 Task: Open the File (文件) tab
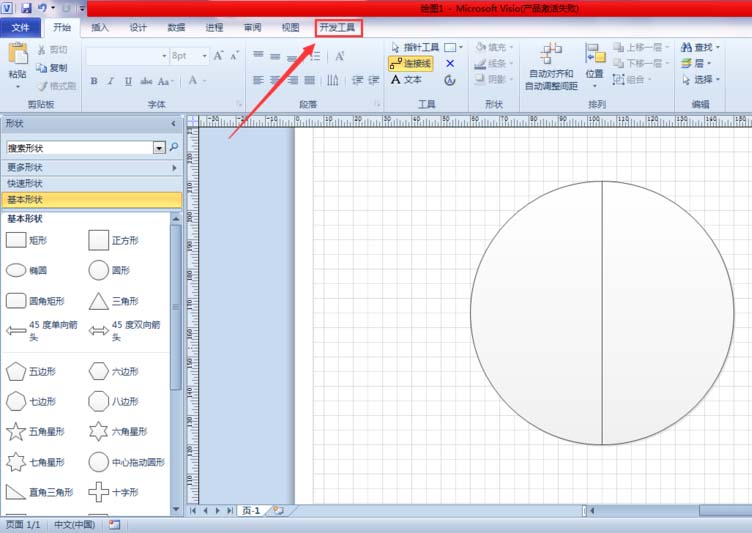(20, 28)
